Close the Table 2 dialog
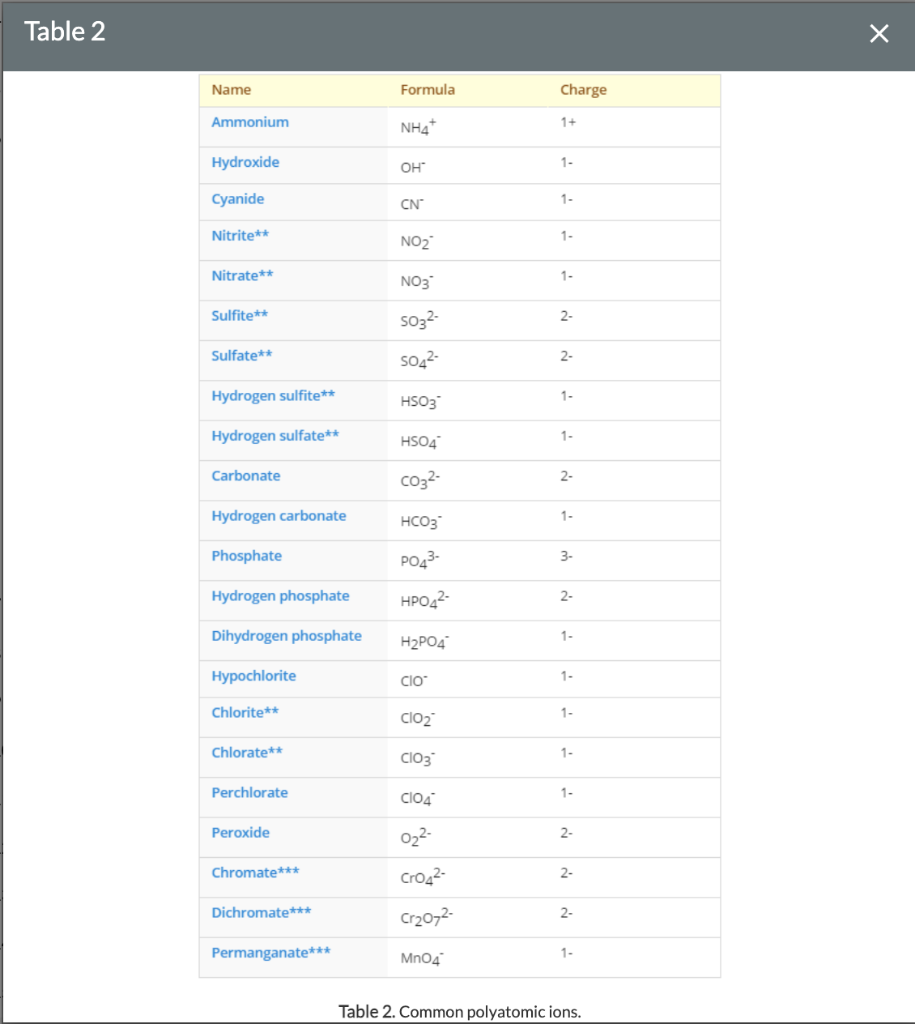This screenshot has height=1024, width=915. (879, 33)
